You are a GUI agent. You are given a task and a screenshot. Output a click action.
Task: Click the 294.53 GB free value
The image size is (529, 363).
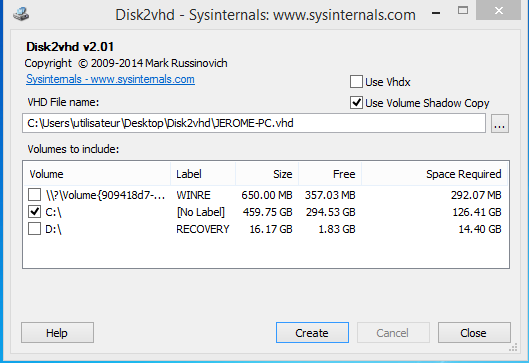coord(331,212)
